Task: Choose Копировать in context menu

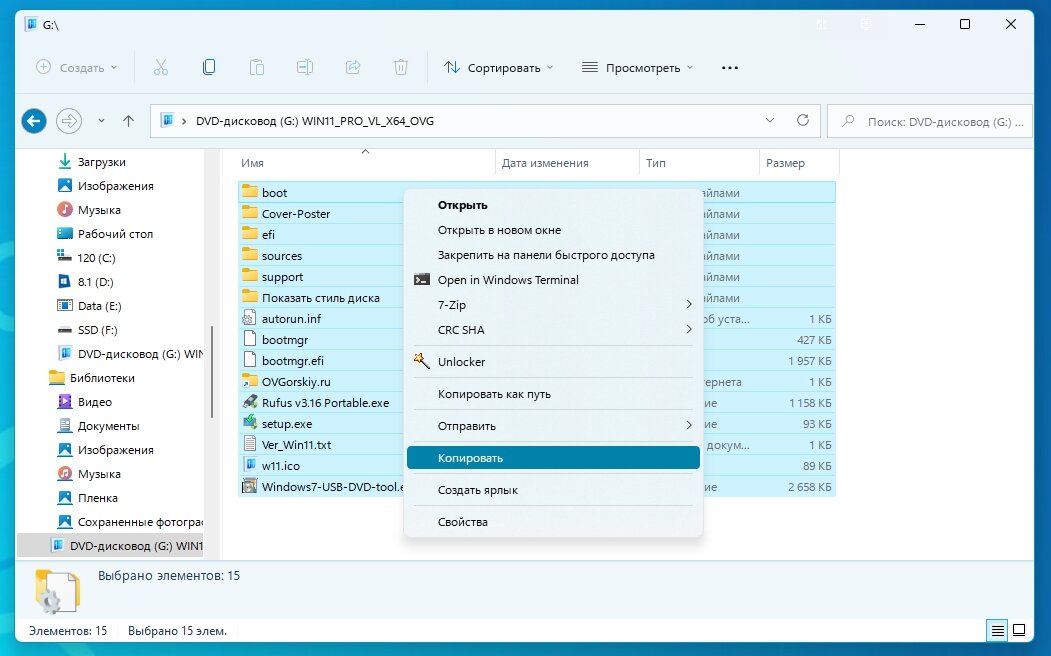Action: 553,458
